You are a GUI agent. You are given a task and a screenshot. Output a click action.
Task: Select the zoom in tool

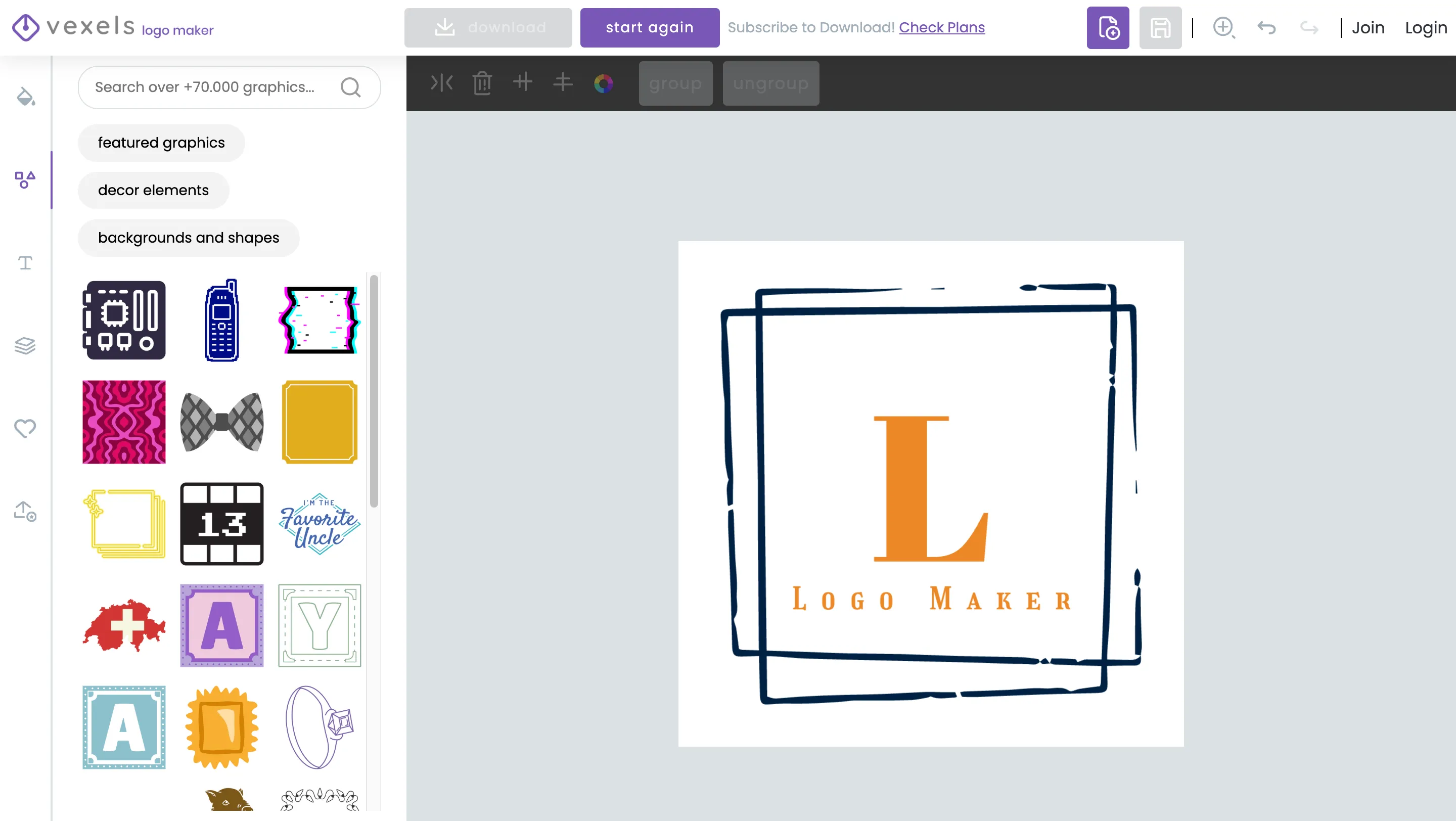point(1224,27)
